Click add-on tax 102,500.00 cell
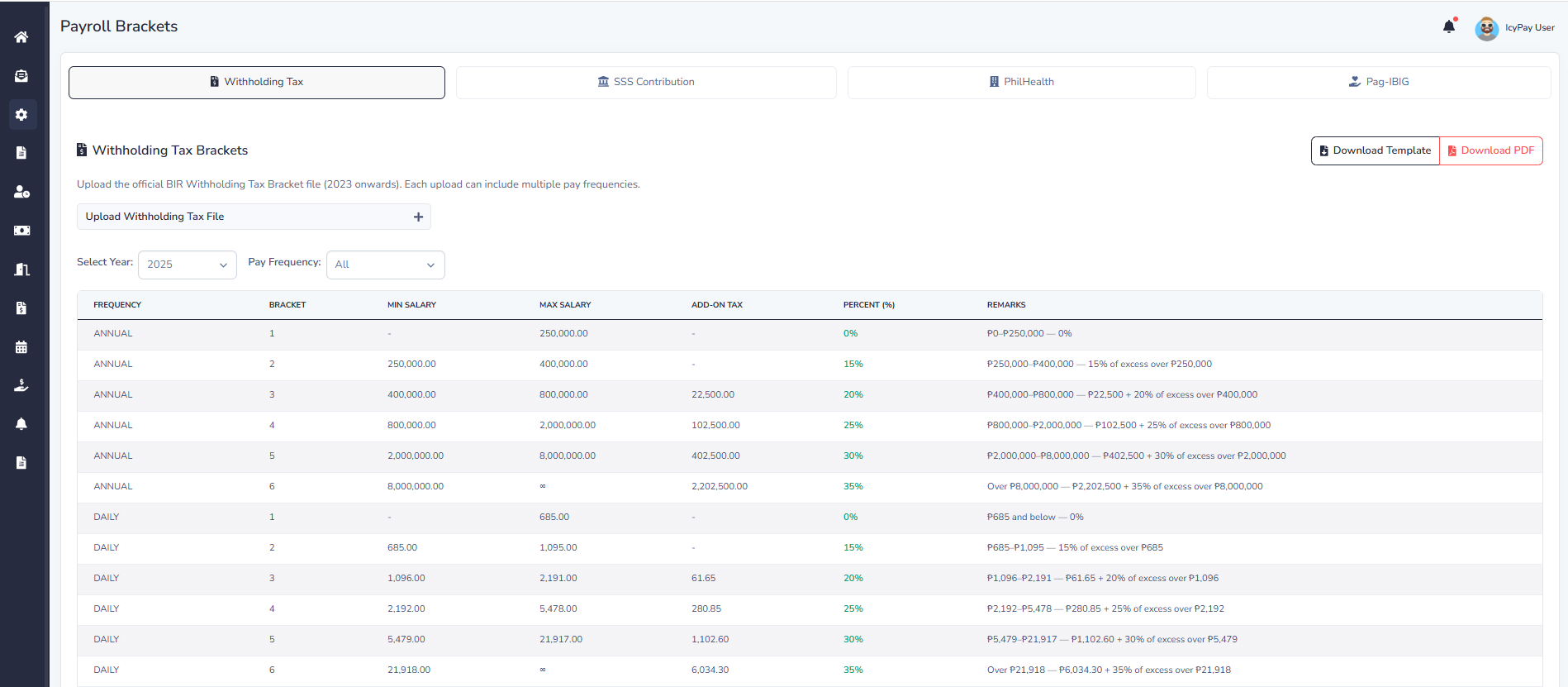This screenshot has width=1568, height=687. point(715,426)
